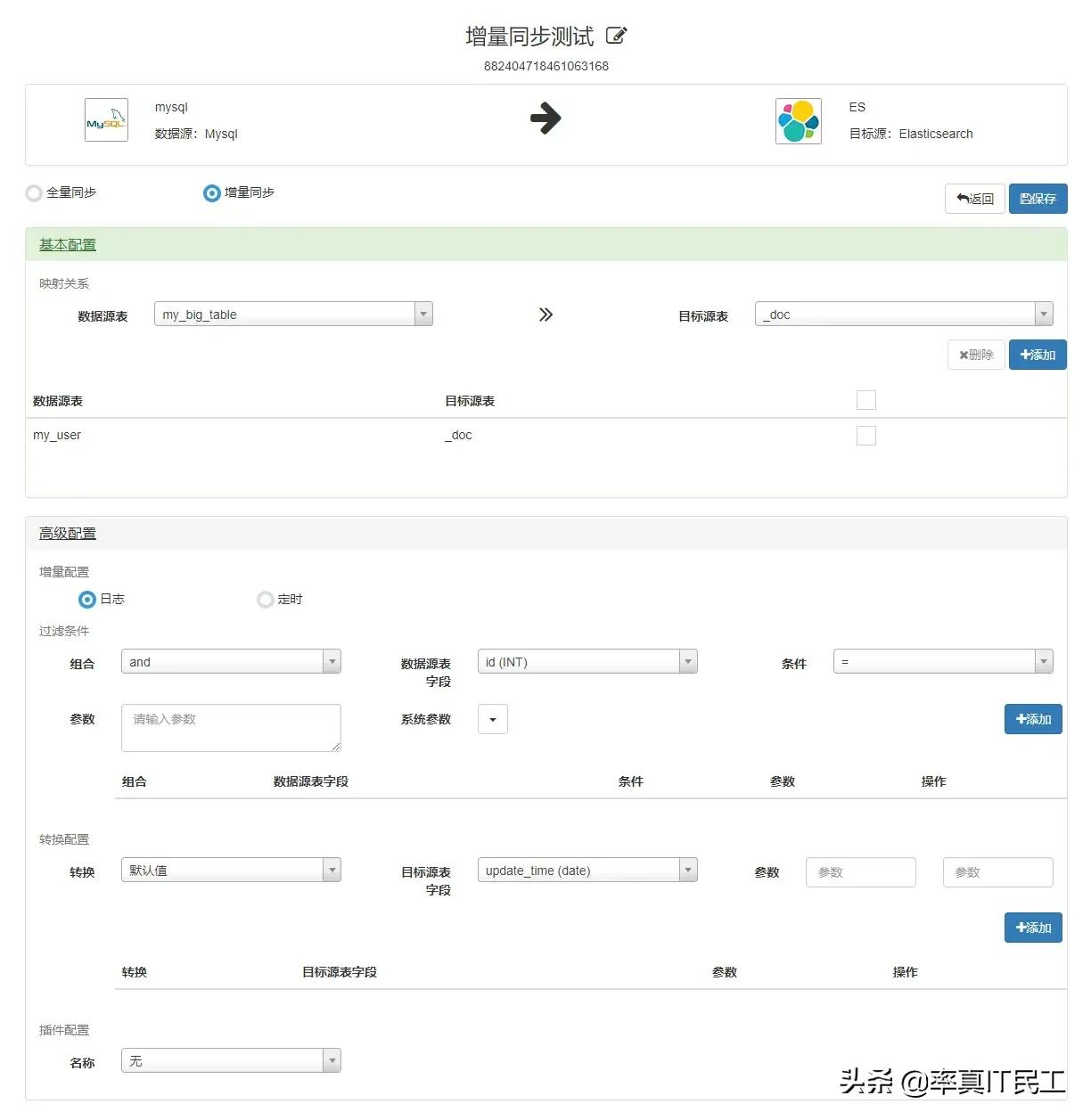
Task: Click the 高级配置 section heading
Action: click(66, 532)
